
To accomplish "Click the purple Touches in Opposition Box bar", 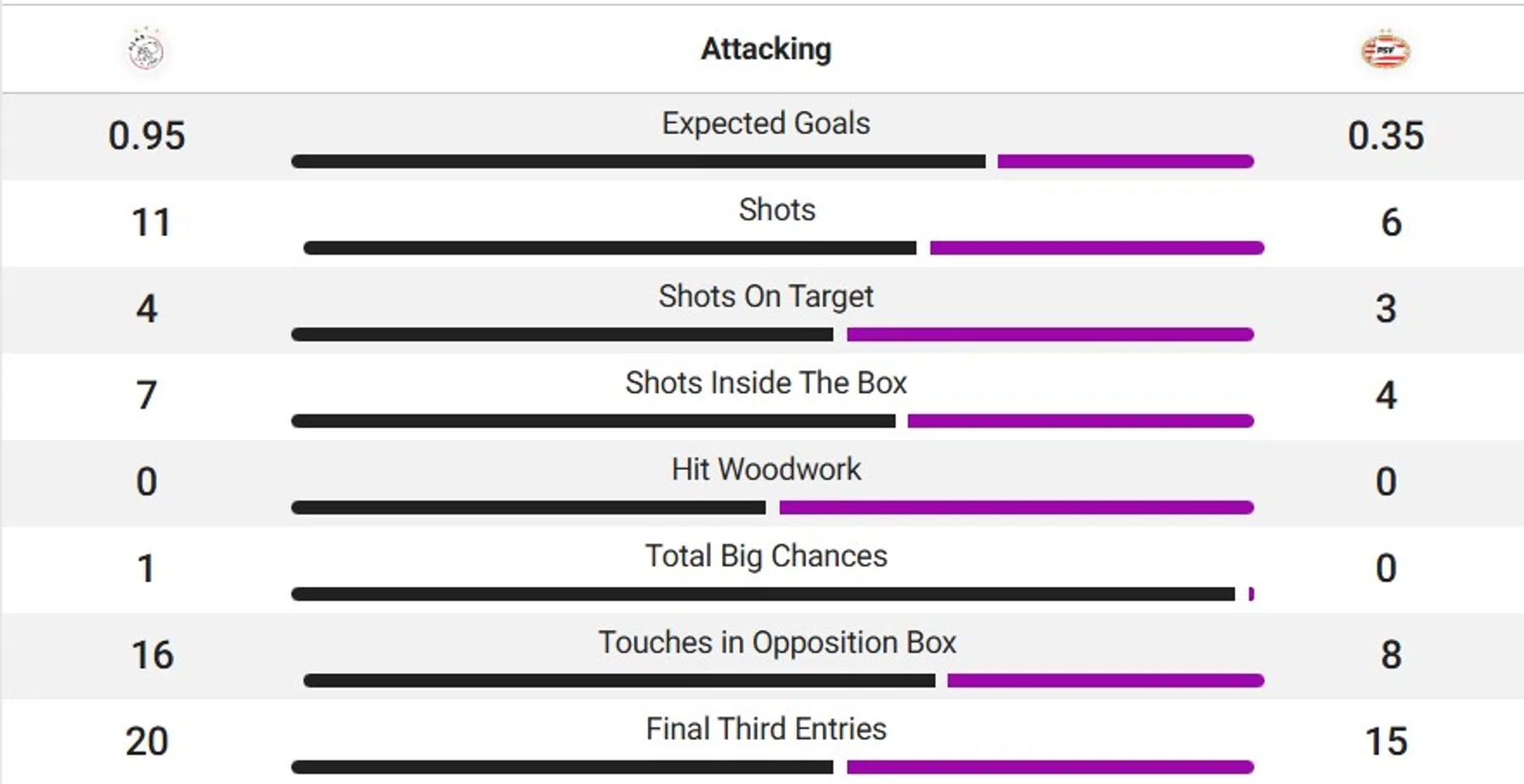I will (1105, 681).
